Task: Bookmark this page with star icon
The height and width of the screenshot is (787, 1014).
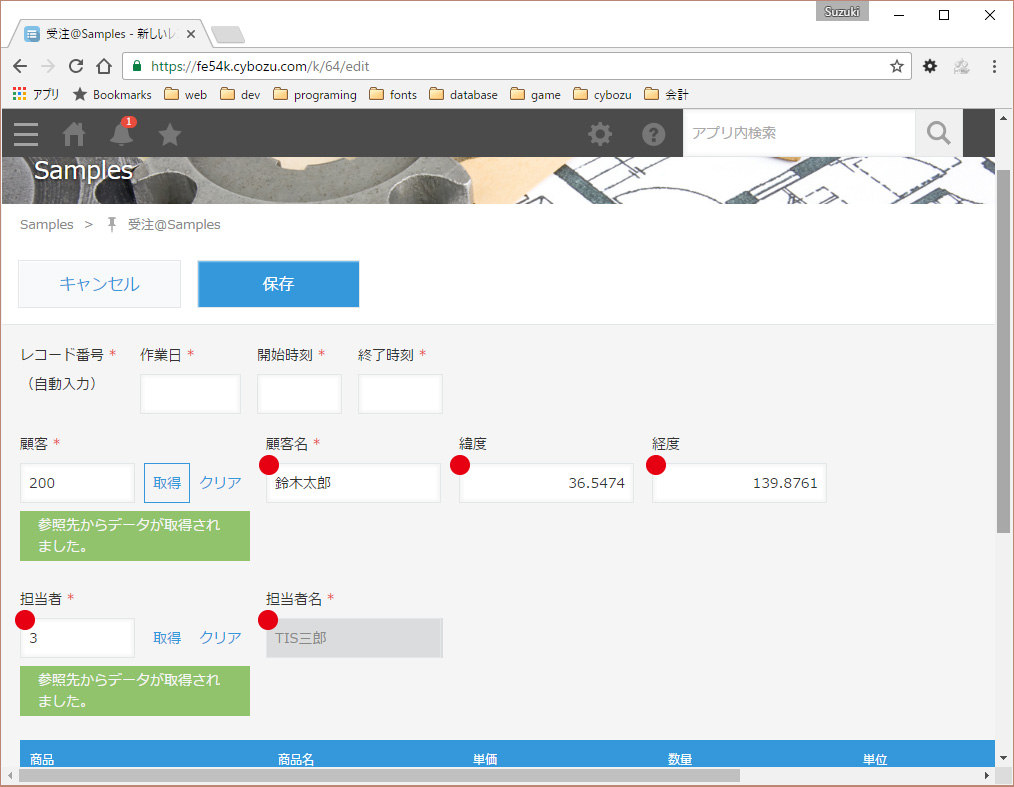Action: click(x=896, y=66)
